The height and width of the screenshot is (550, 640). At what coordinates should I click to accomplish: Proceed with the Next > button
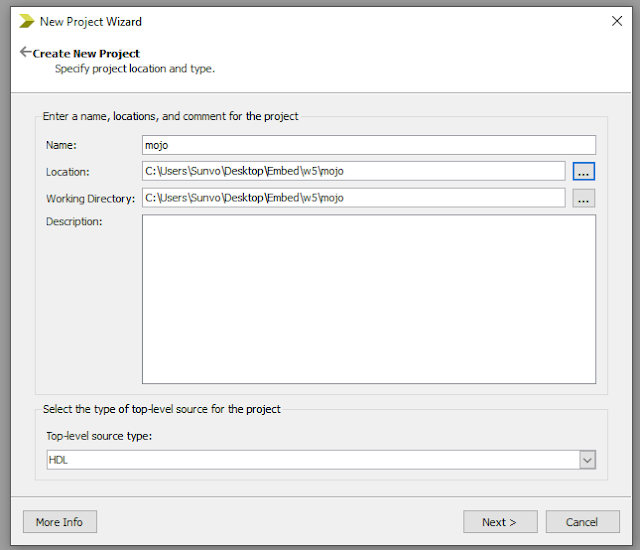[500, 522]
